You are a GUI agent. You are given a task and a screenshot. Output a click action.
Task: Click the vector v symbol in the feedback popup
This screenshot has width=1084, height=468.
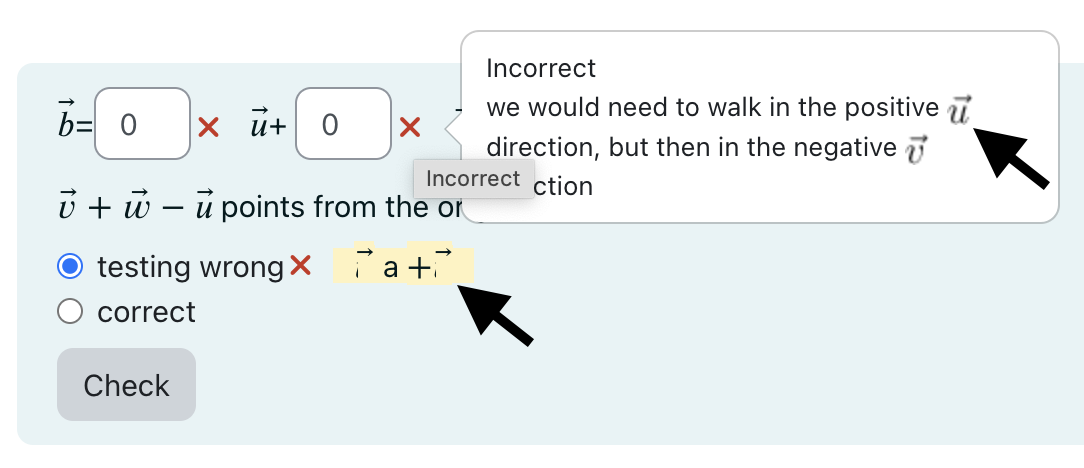coord(915,149)
